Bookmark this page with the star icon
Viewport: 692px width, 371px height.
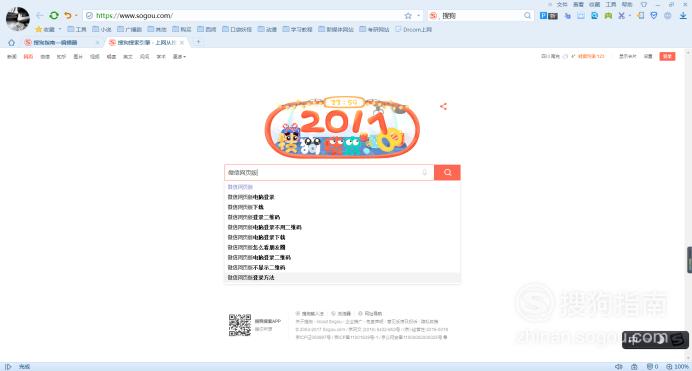pos(408,15)
